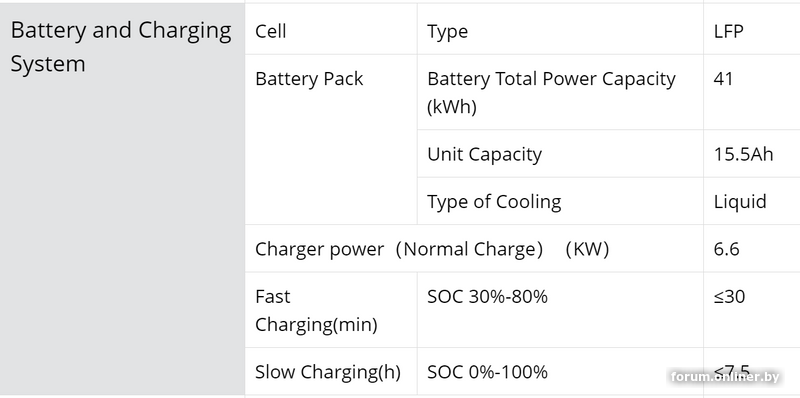This screenshot has width=800, height=398.
Task: Select the Unit Capacity label
Action: [484, 154]
